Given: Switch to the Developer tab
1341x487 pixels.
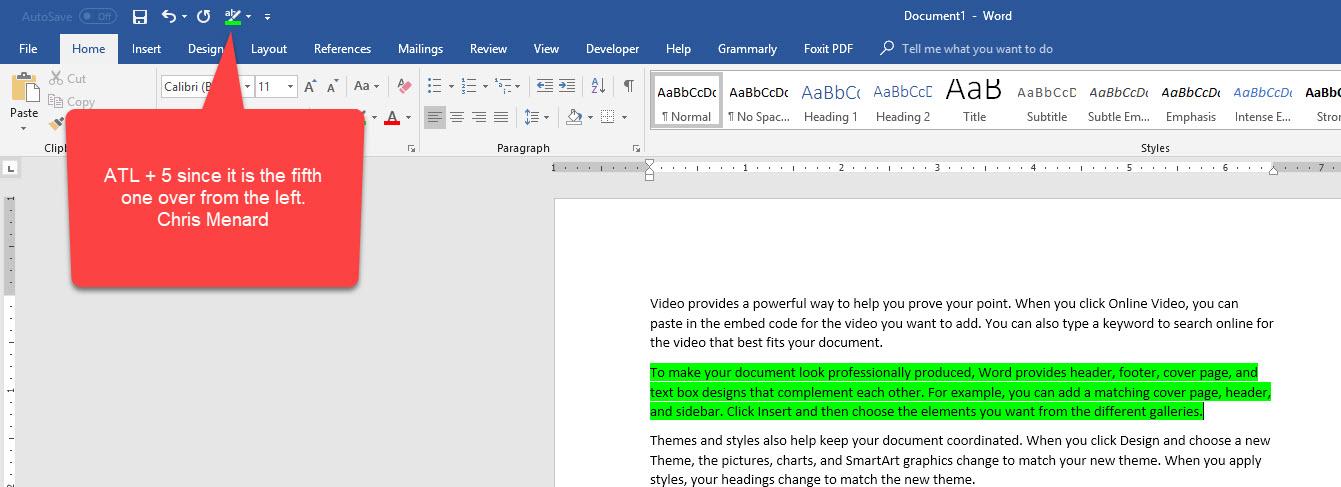Looking at the screenshot, I should 612,48.
